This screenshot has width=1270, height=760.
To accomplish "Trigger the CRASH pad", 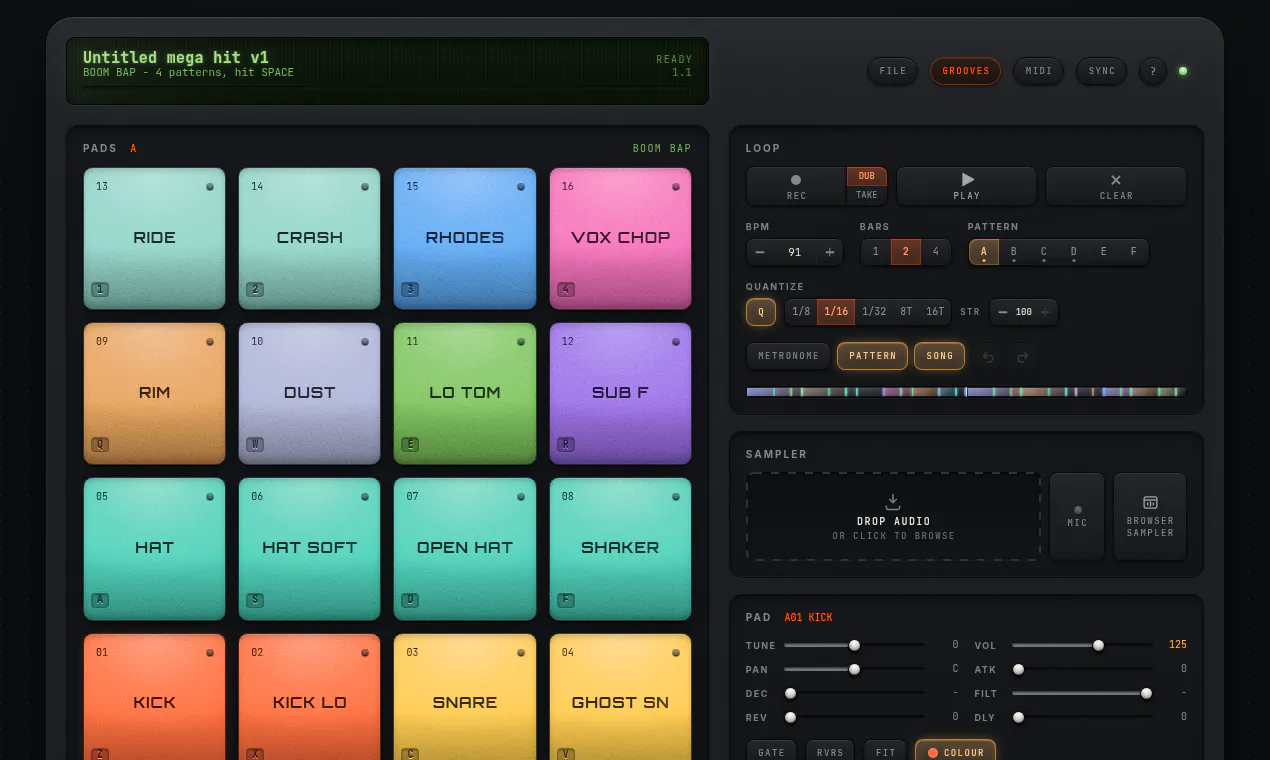I will (x=310, y=238).
